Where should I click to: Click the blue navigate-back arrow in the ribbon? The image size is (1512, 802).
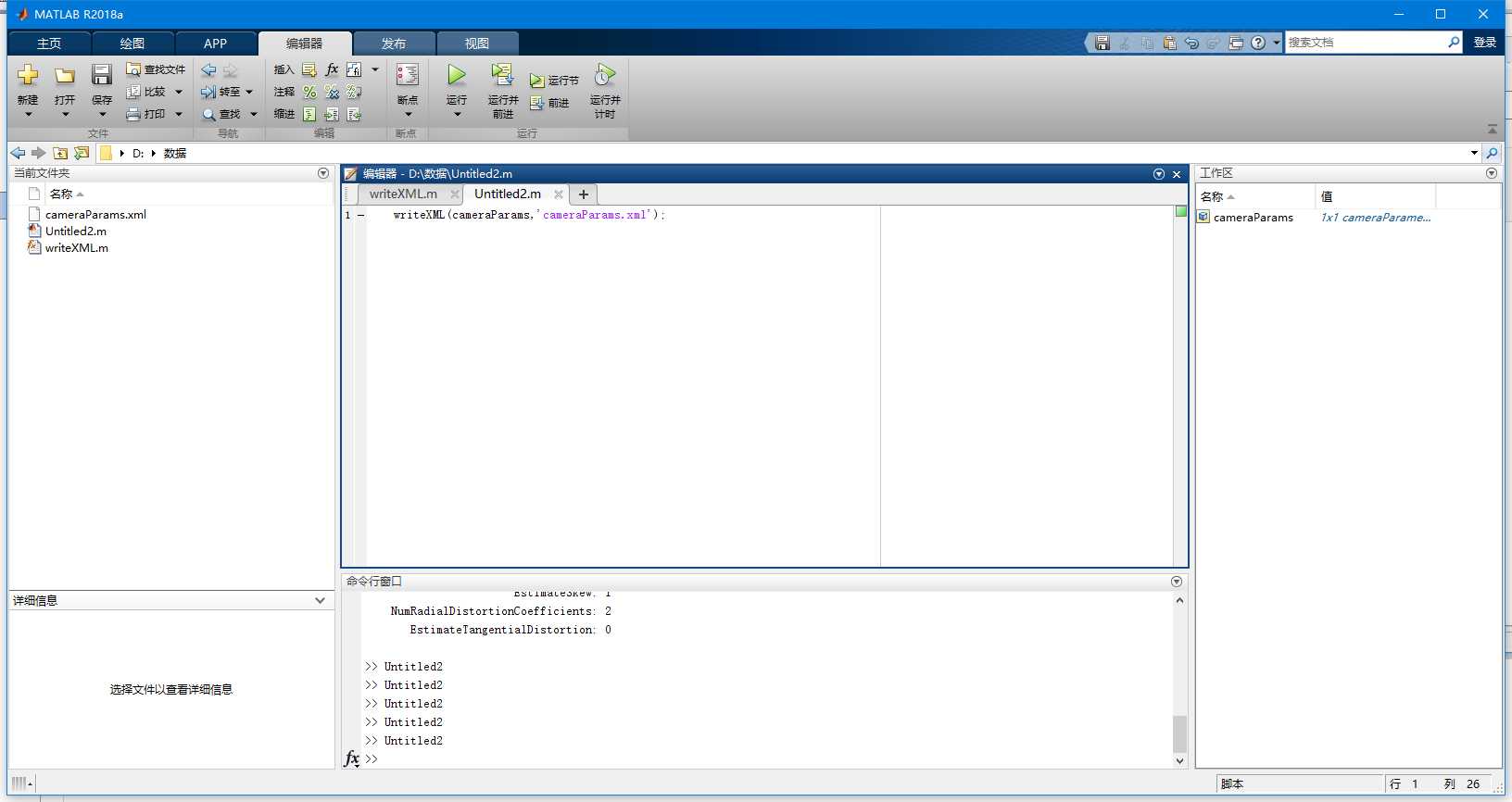208,69
